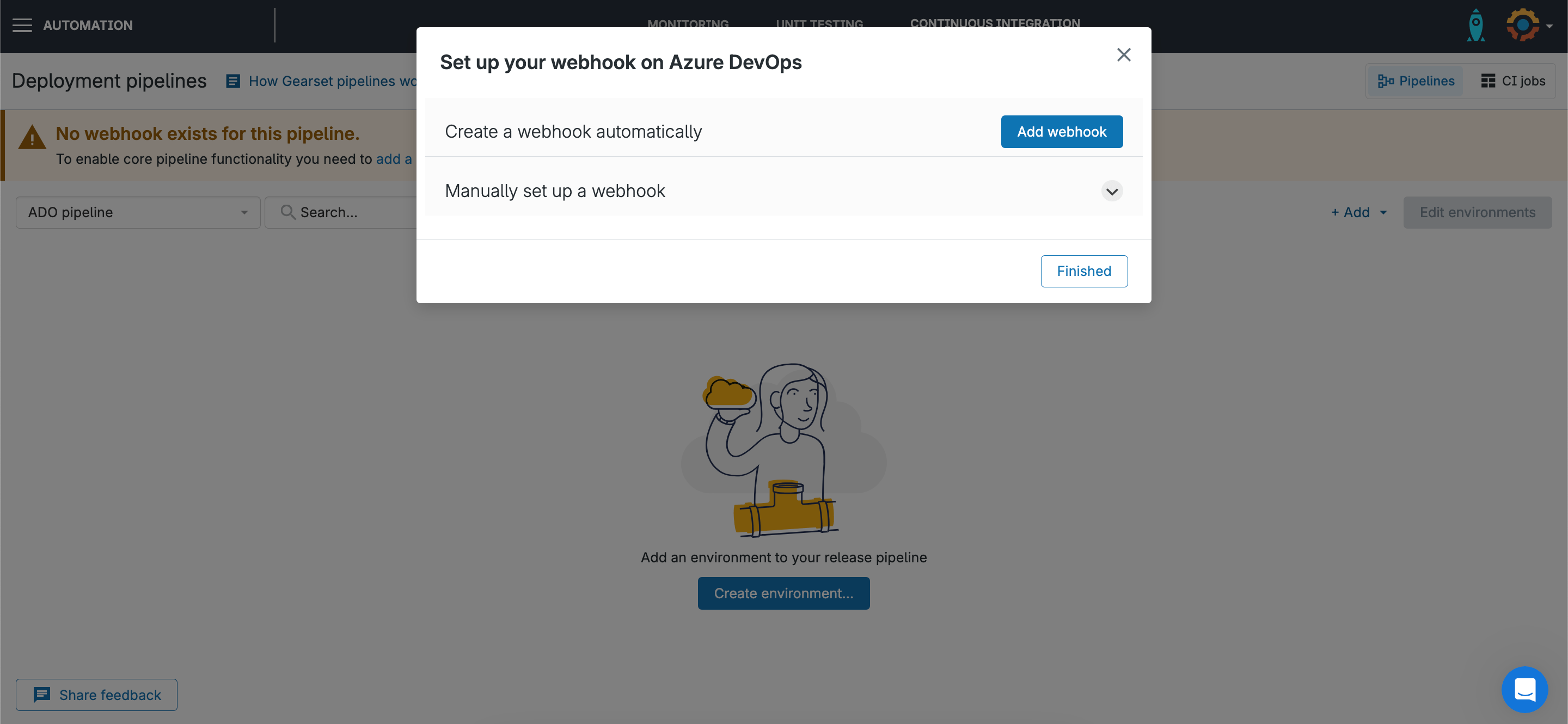Click the Finished button
Image resolution: width=1568 pixels, height=724 pixels.
click(x=1083, y=271)
